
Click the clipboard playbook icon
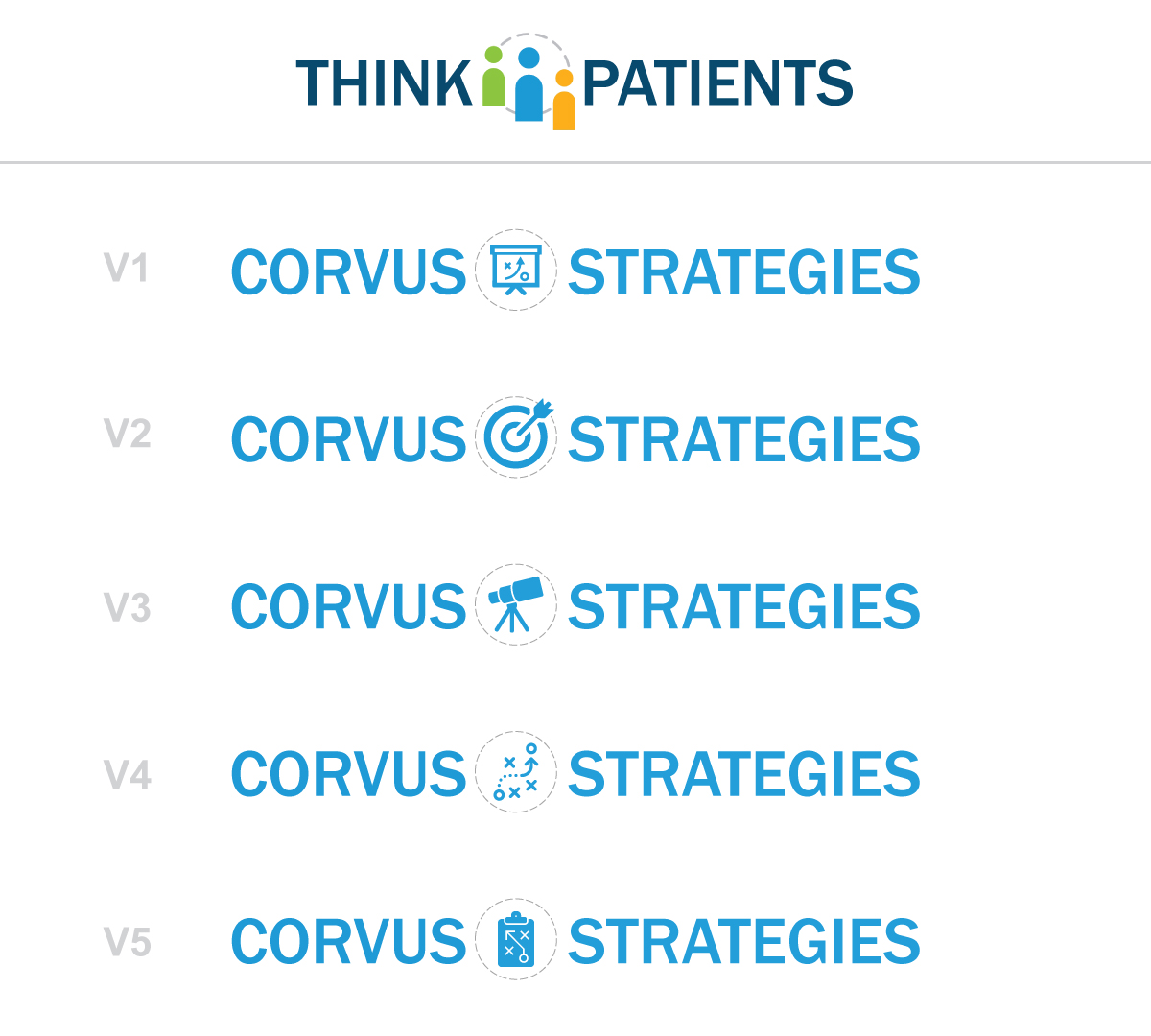click(x=516, y=940)
